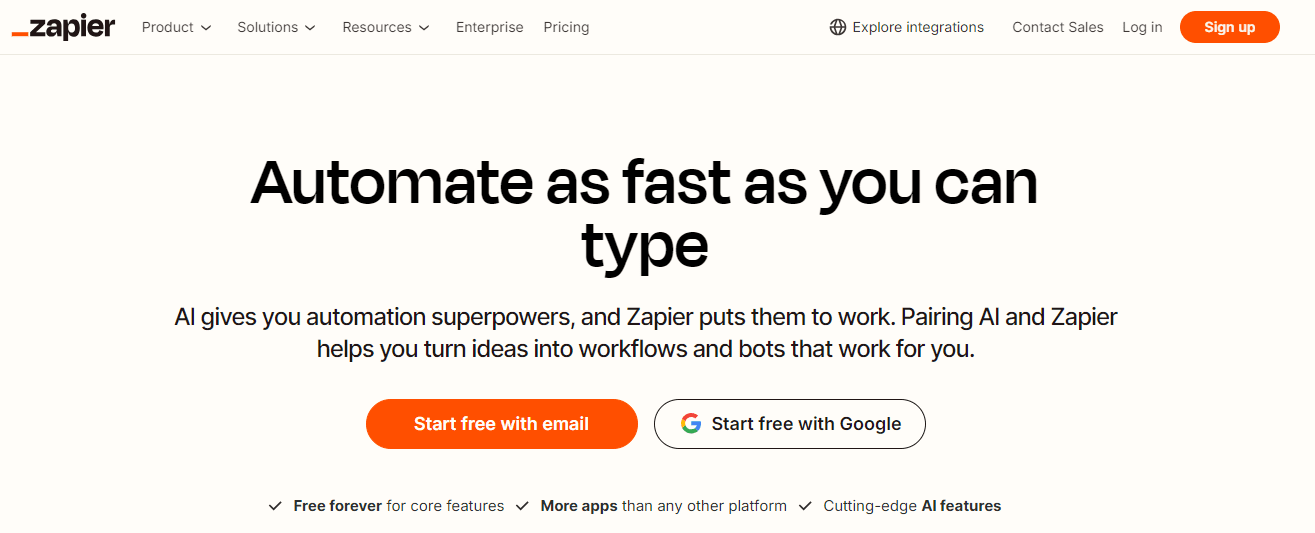Image resolution: width=1315 pixels, height=533 pixels.
Task: Click the checkmark beside Free forever
Action: tap(275, 506)
